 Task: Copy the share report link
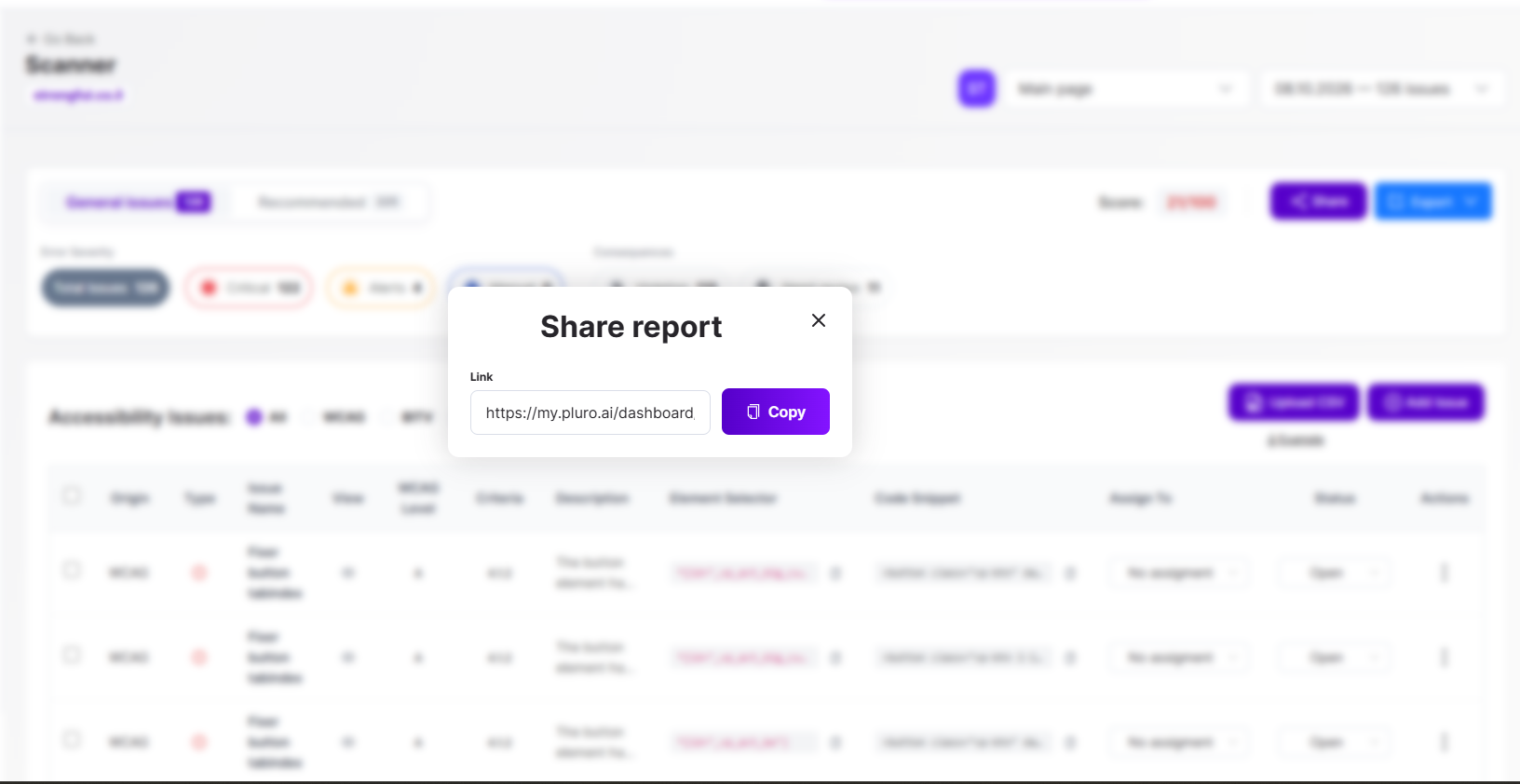click(x=776, y=412)
